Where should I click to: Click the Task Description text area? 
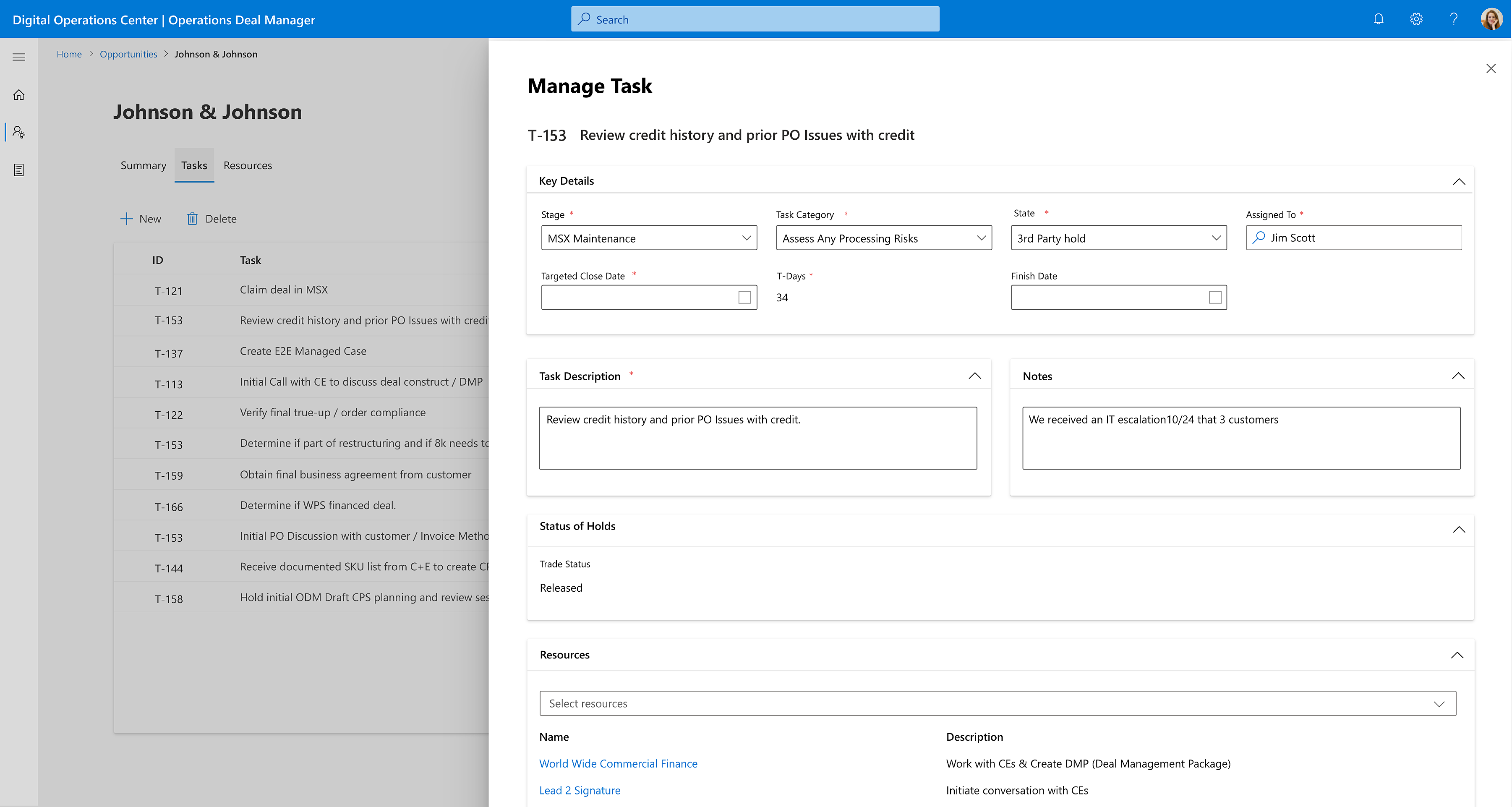[758, 438]
